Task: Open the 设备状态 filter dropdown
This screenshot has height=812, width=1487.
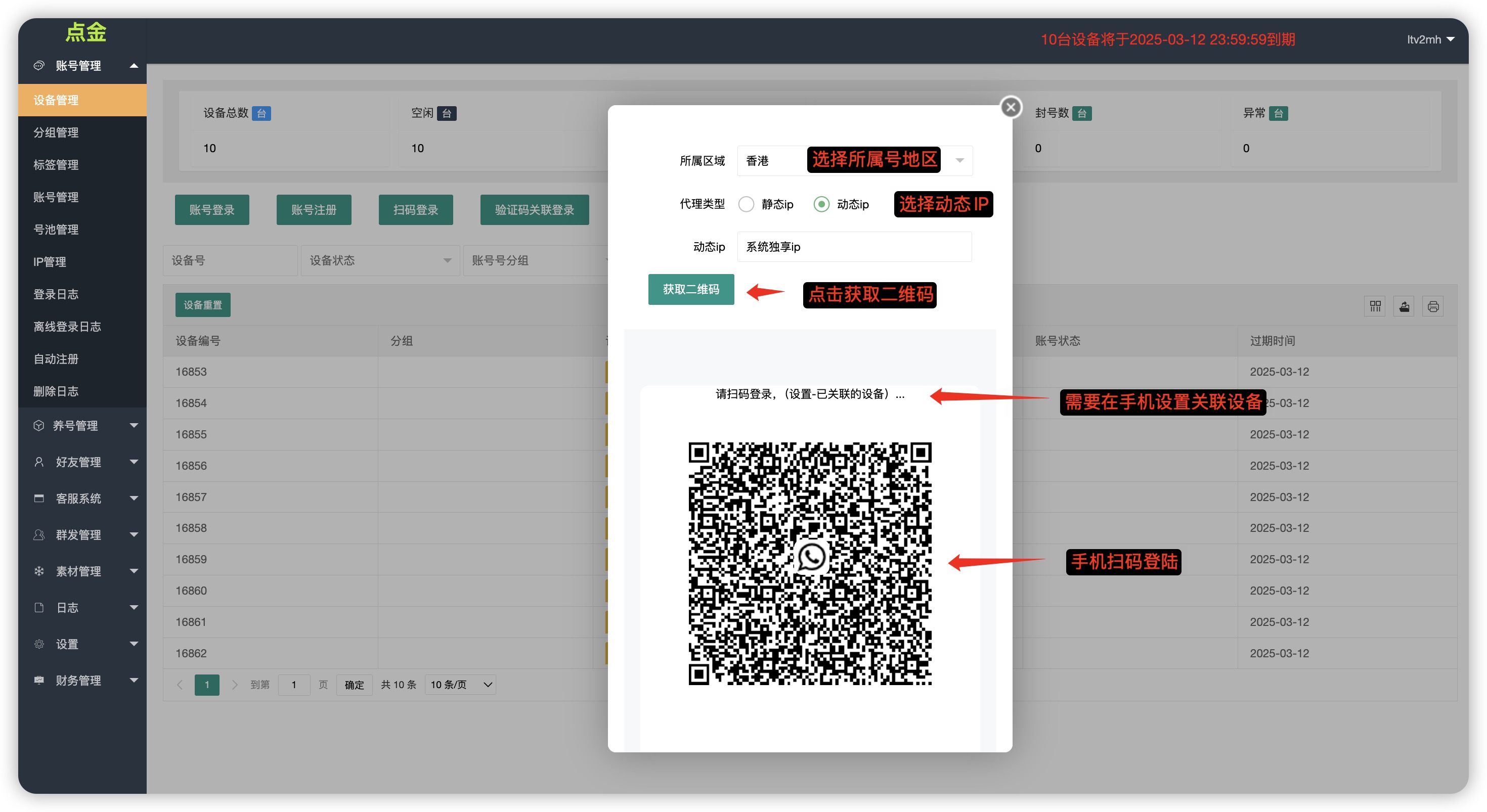Action: [380, 260]
